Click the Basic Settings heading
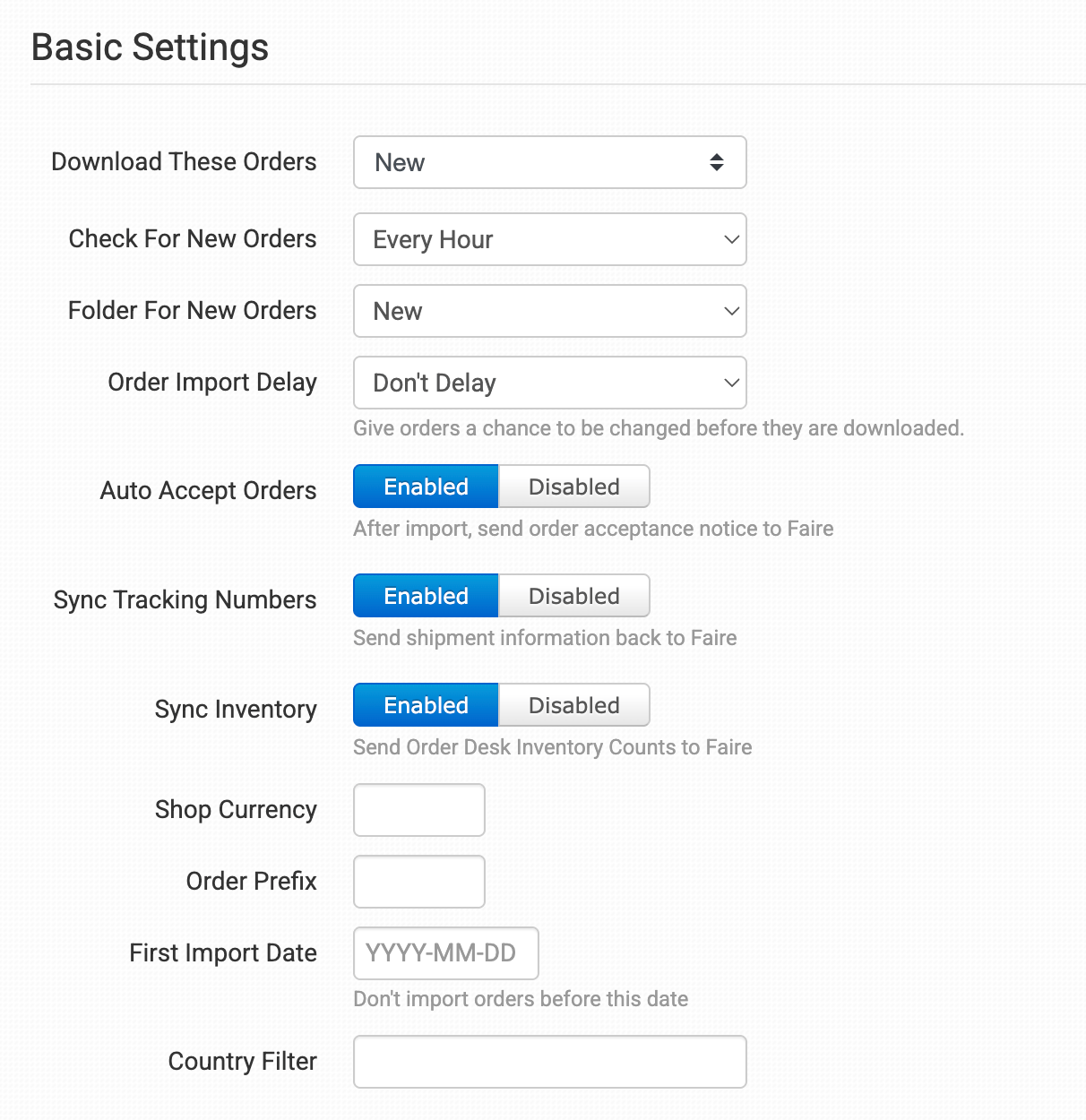Image resolution: width=1086 pixels, height=1120 pixels. coord(150,47)
